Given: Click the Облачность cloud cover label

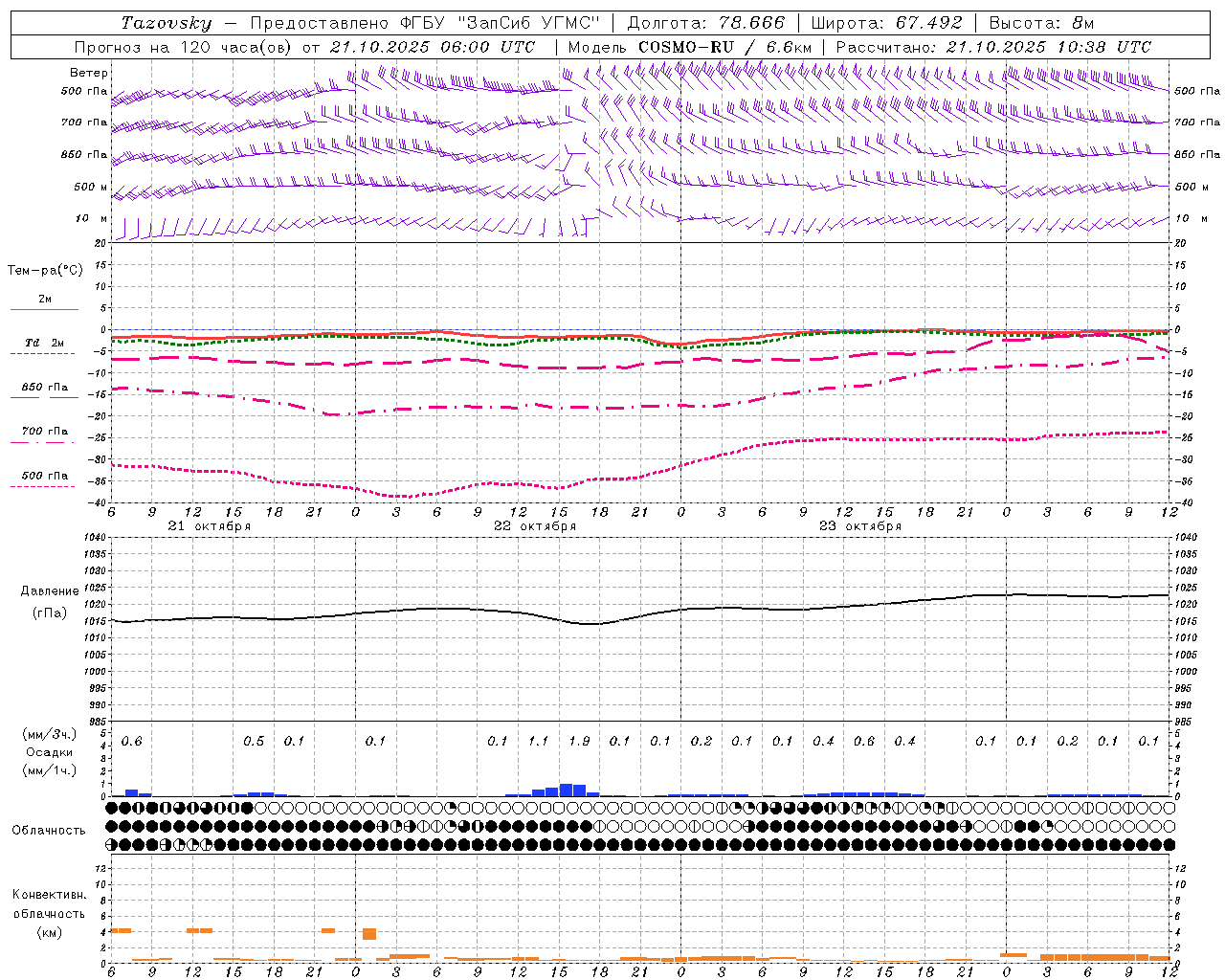Looking at the screenshot, I should point(49,831).
